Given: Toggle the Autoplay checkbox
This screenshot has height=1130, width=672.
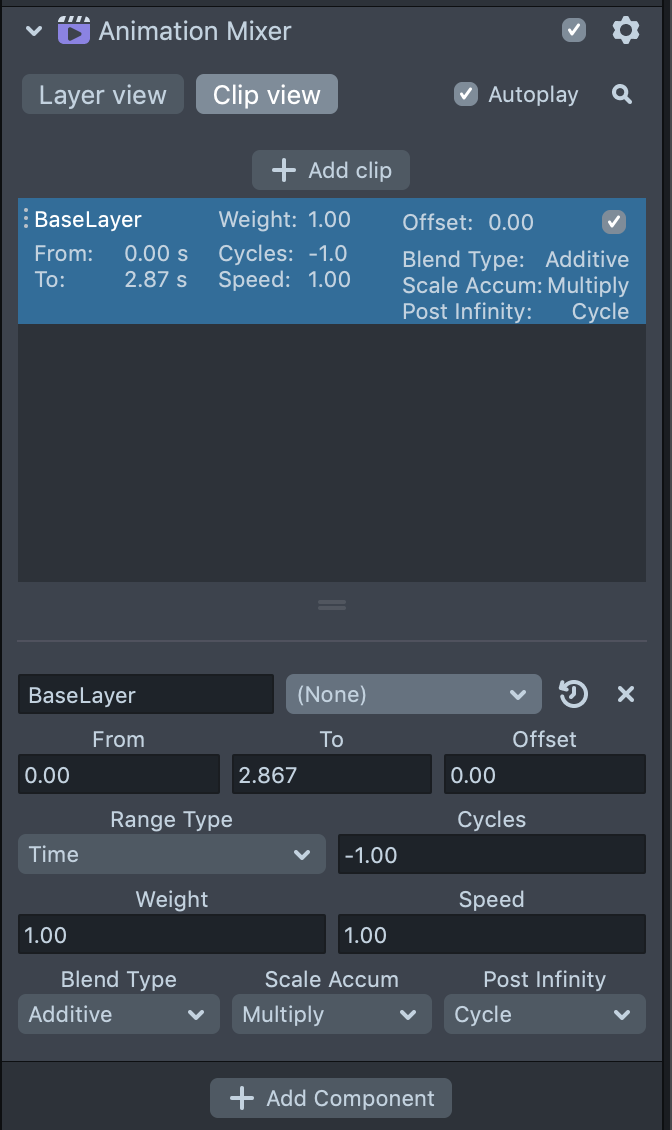Looking at the screenshot, I should tap(466, 94).
